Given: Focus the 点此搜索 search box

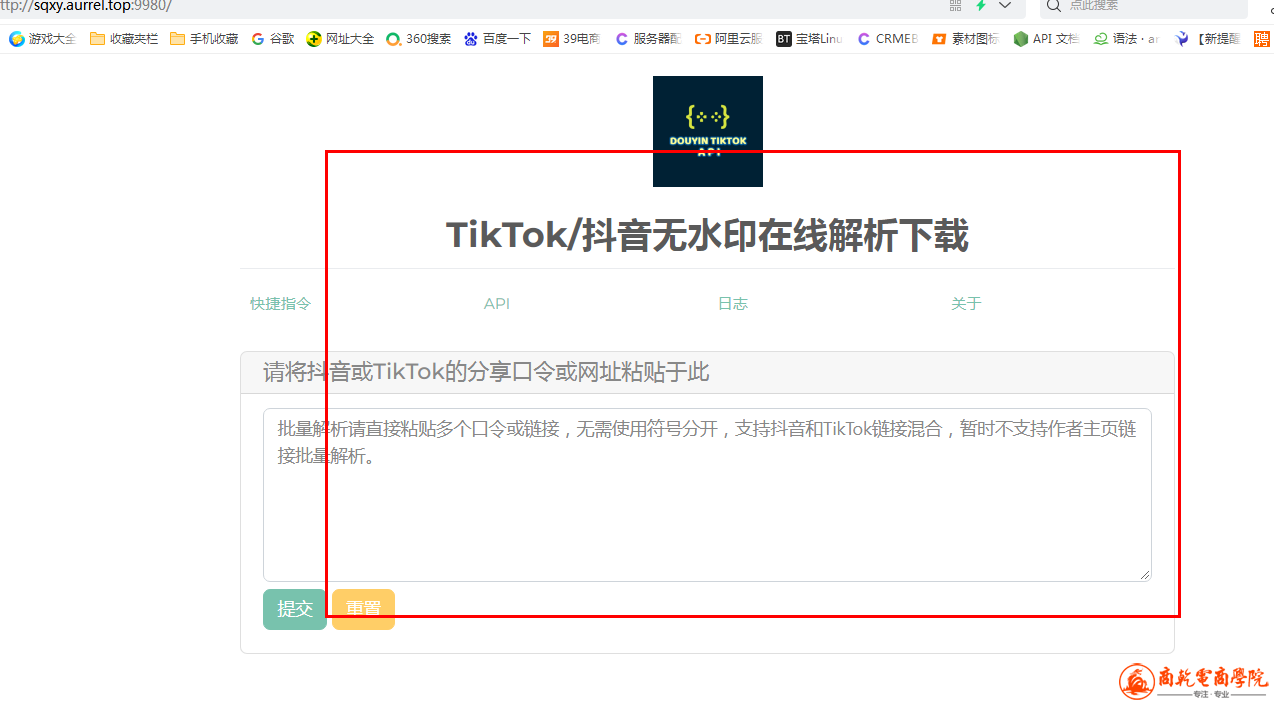Looking at the screenshot, I should click(x=1143, y=6).
